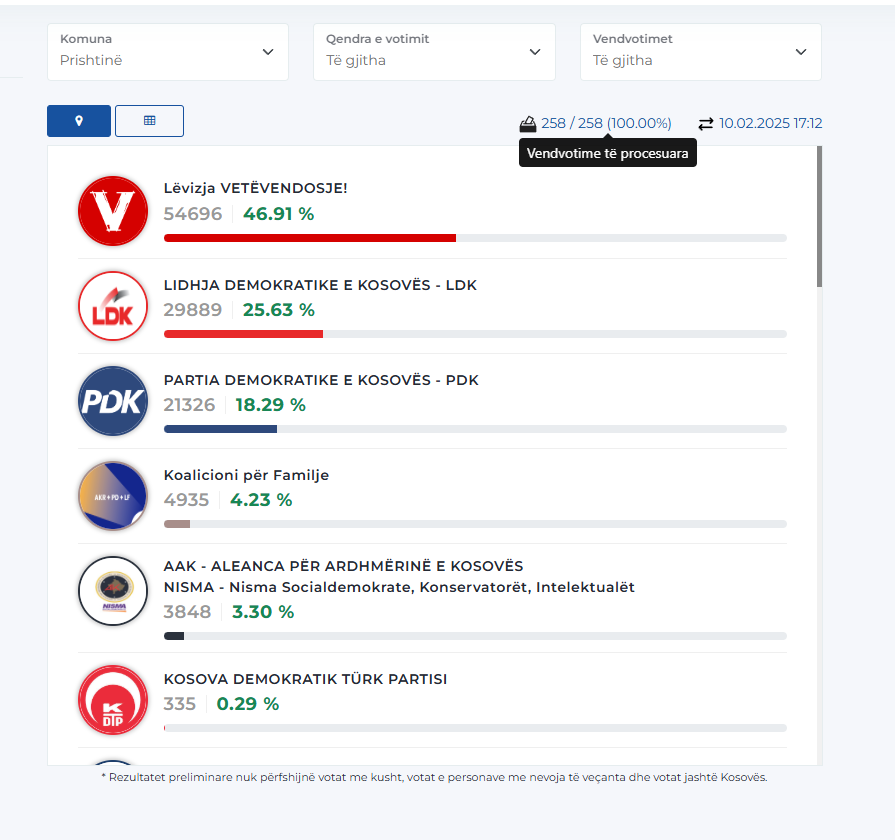Click the 258 / 258 (100.00%) processed count
895x840 pixels.
coord(606,123)
